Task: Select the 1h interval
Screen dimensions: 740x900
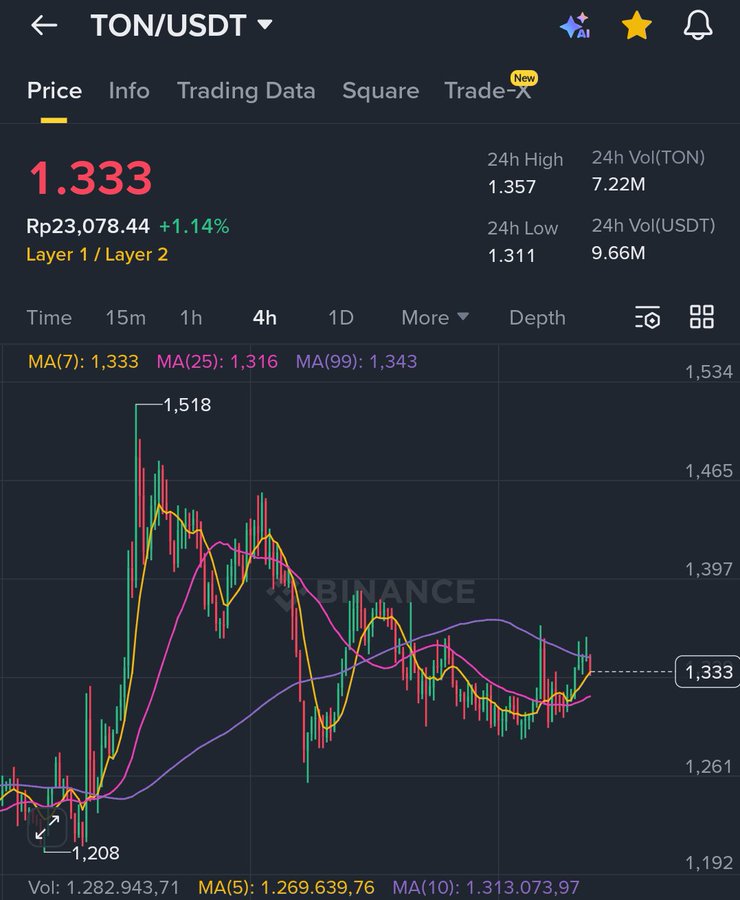Action: pyautogui.click(x=191, y=317)
